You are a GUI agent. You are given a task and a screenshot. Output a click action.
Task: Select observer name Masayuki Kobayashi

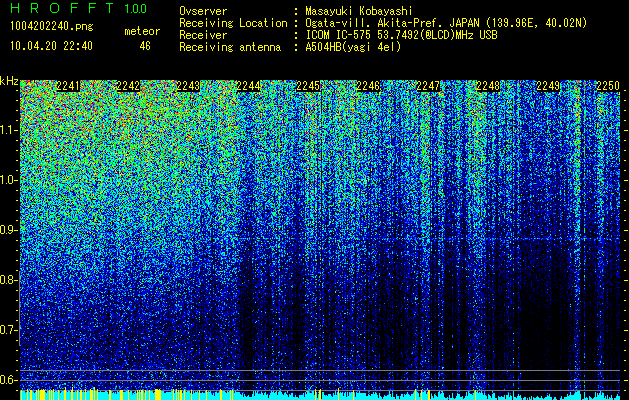point(359,11)
